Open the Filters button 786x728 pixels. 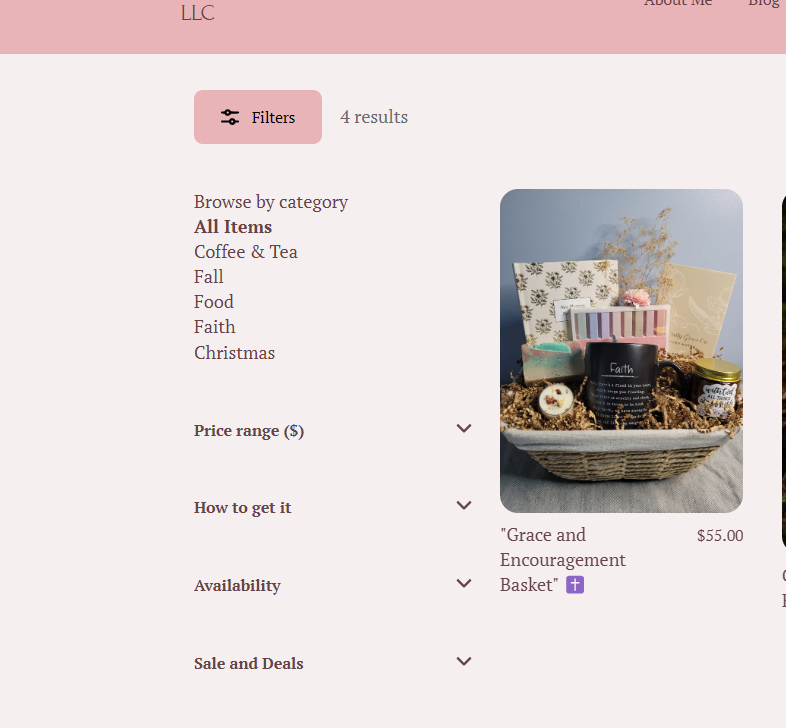pos(258,117)
